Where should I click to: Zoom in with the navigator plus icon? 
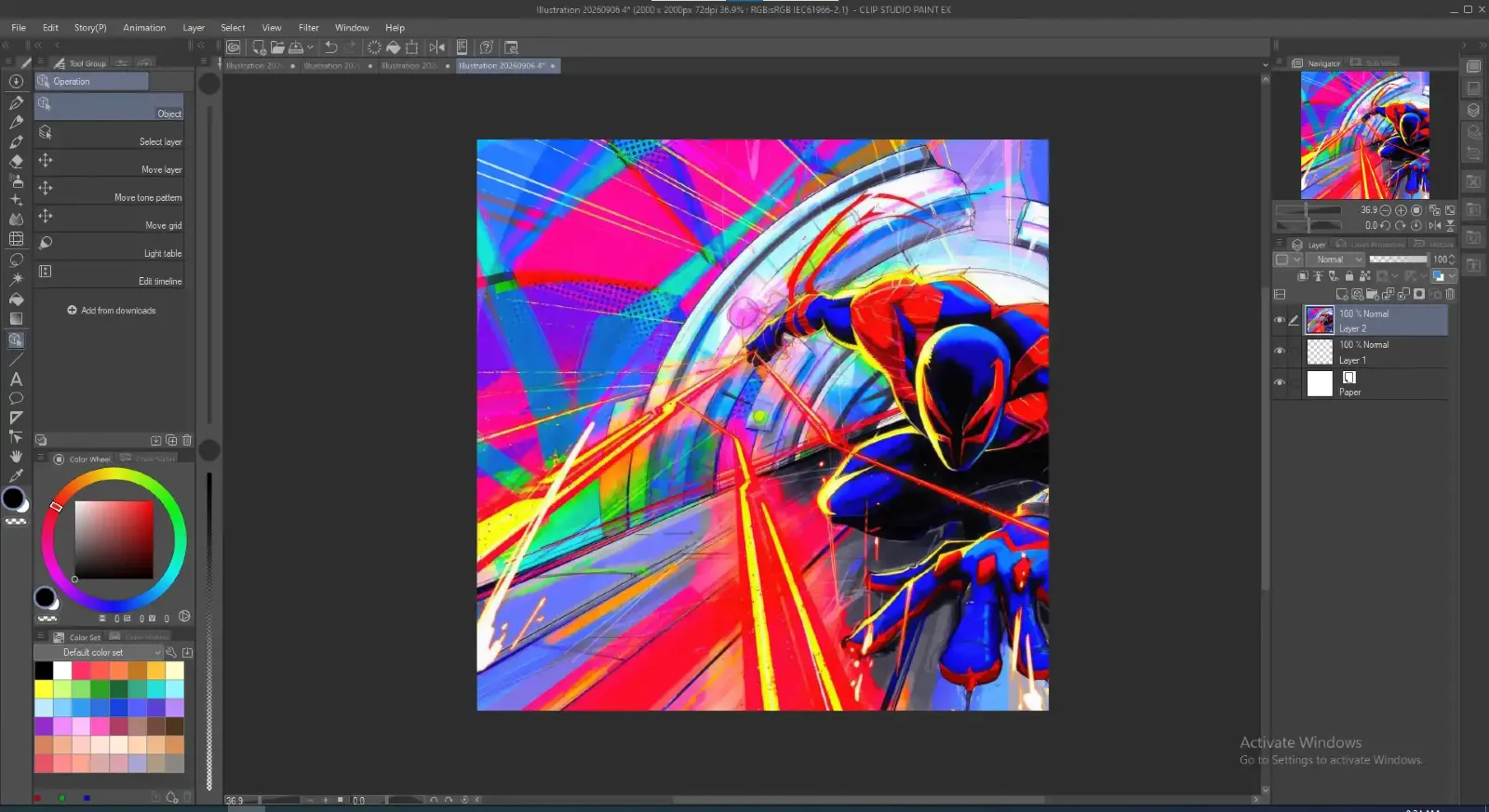1401,210
